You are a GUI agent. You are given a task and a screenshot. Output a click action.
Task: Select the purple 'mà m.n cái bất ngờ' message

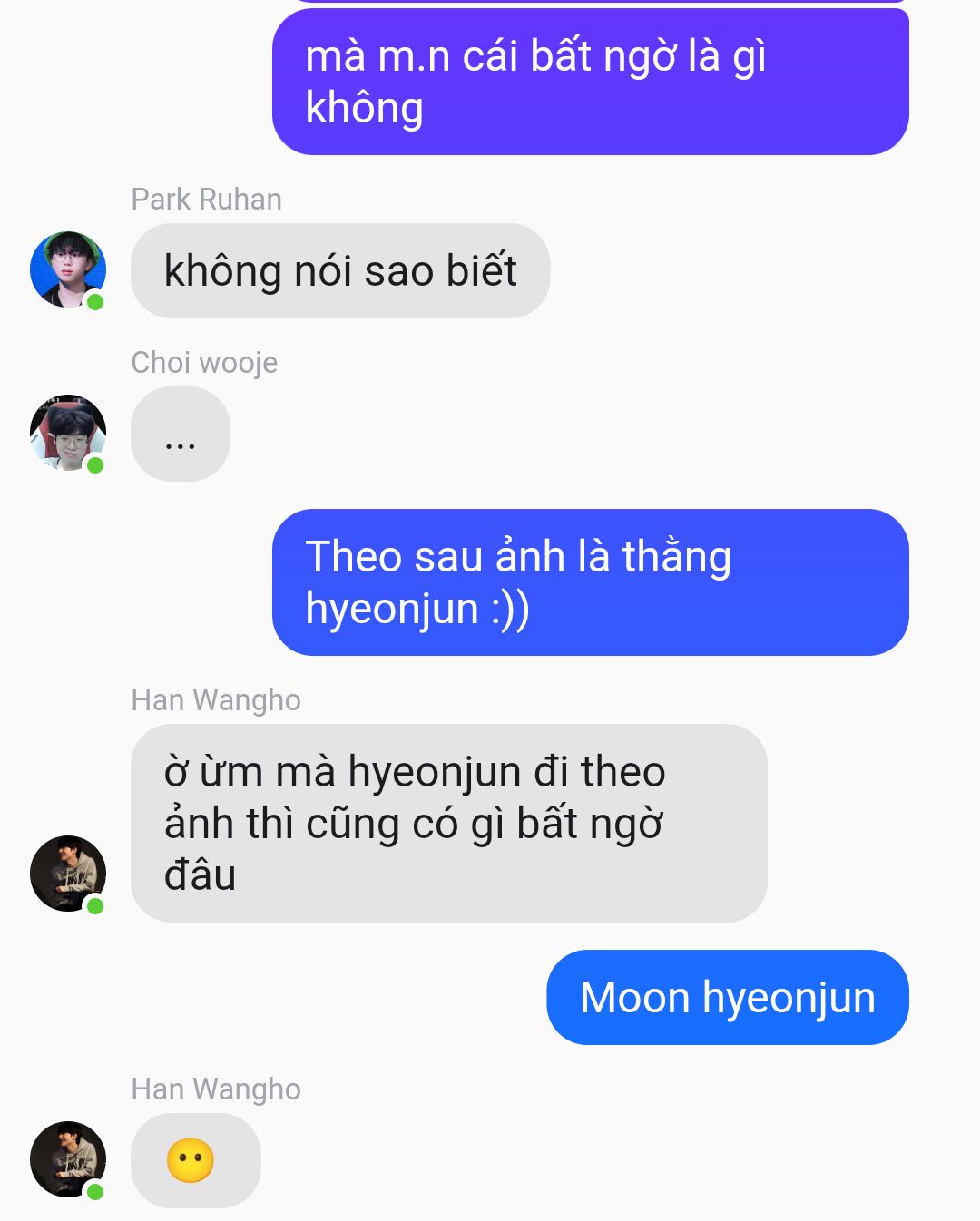pyautogui.click(x=591, y=82)
